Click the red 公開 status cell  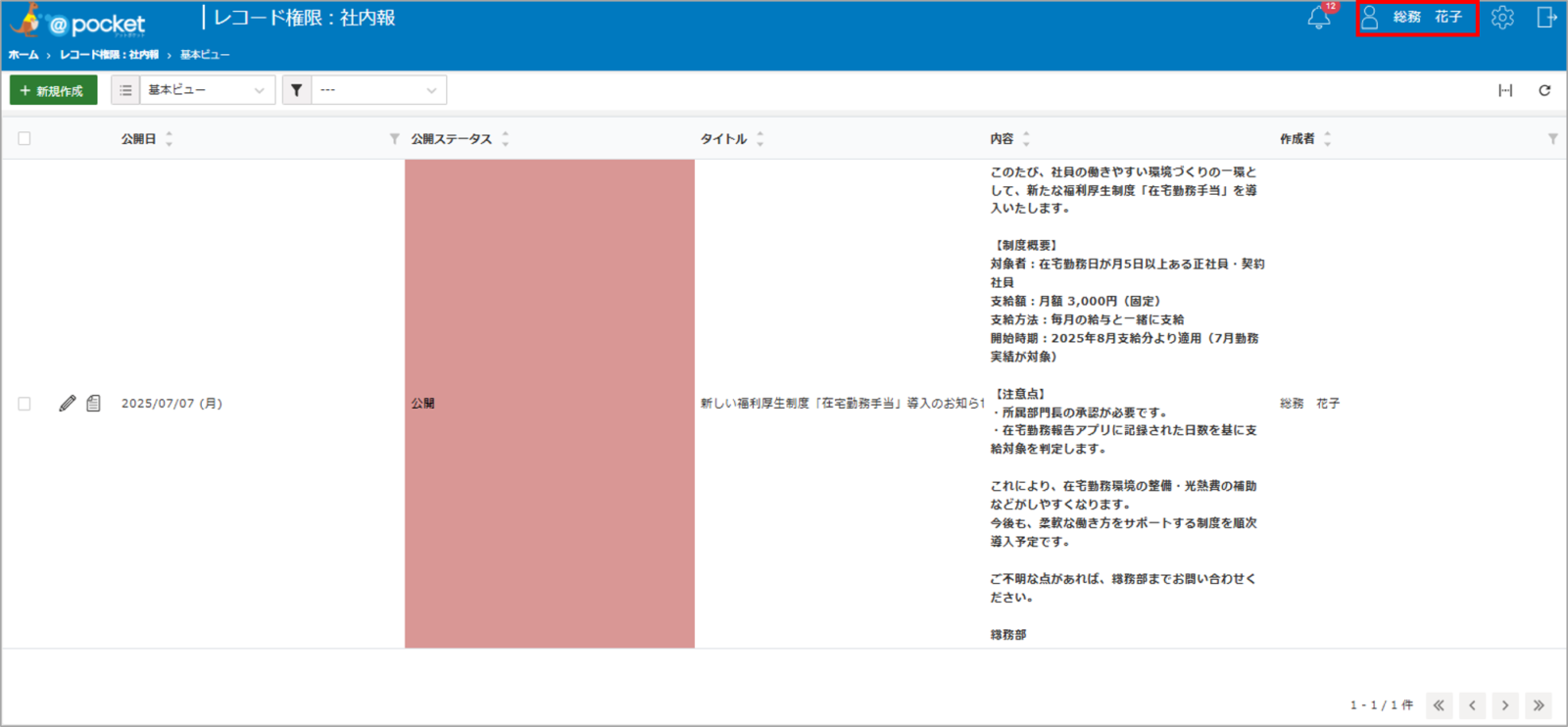point(550,404)
